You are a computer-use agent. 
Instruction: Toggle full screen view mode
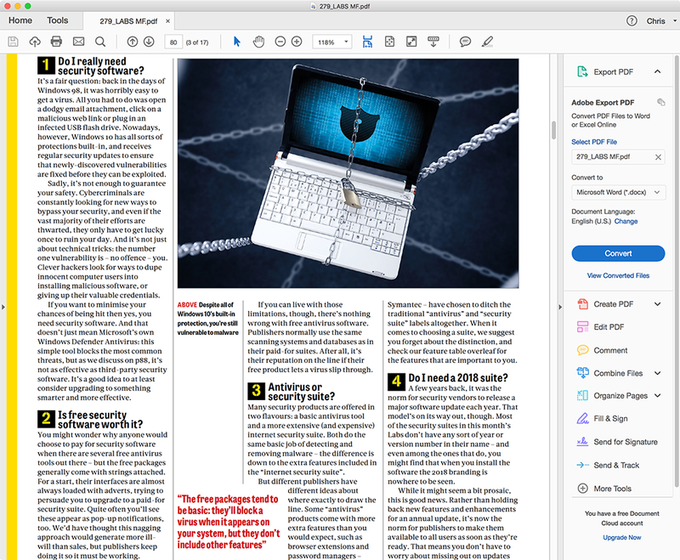click(411, 42)
